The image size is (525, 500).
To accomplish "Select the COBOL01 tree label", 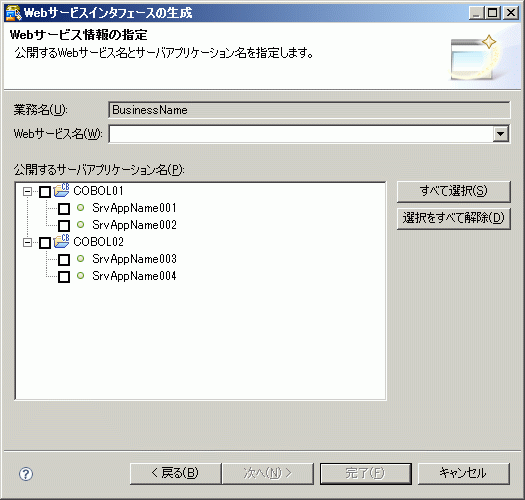I will (98, 191).
